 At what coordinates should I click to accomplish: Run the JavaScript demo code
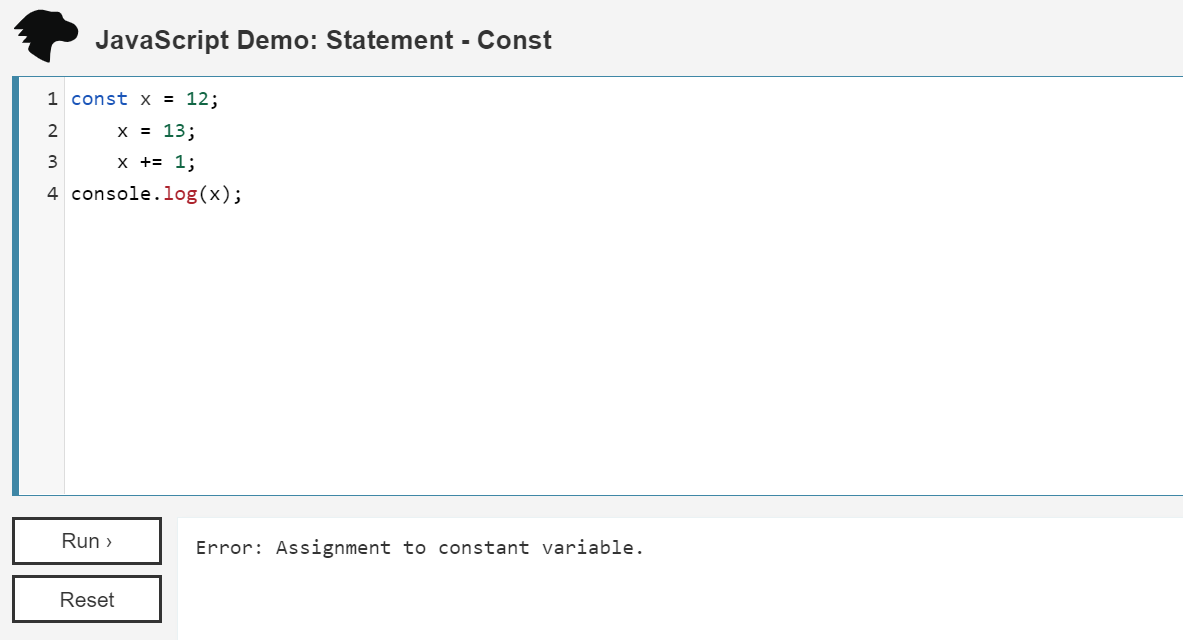(x=87, y=541)
